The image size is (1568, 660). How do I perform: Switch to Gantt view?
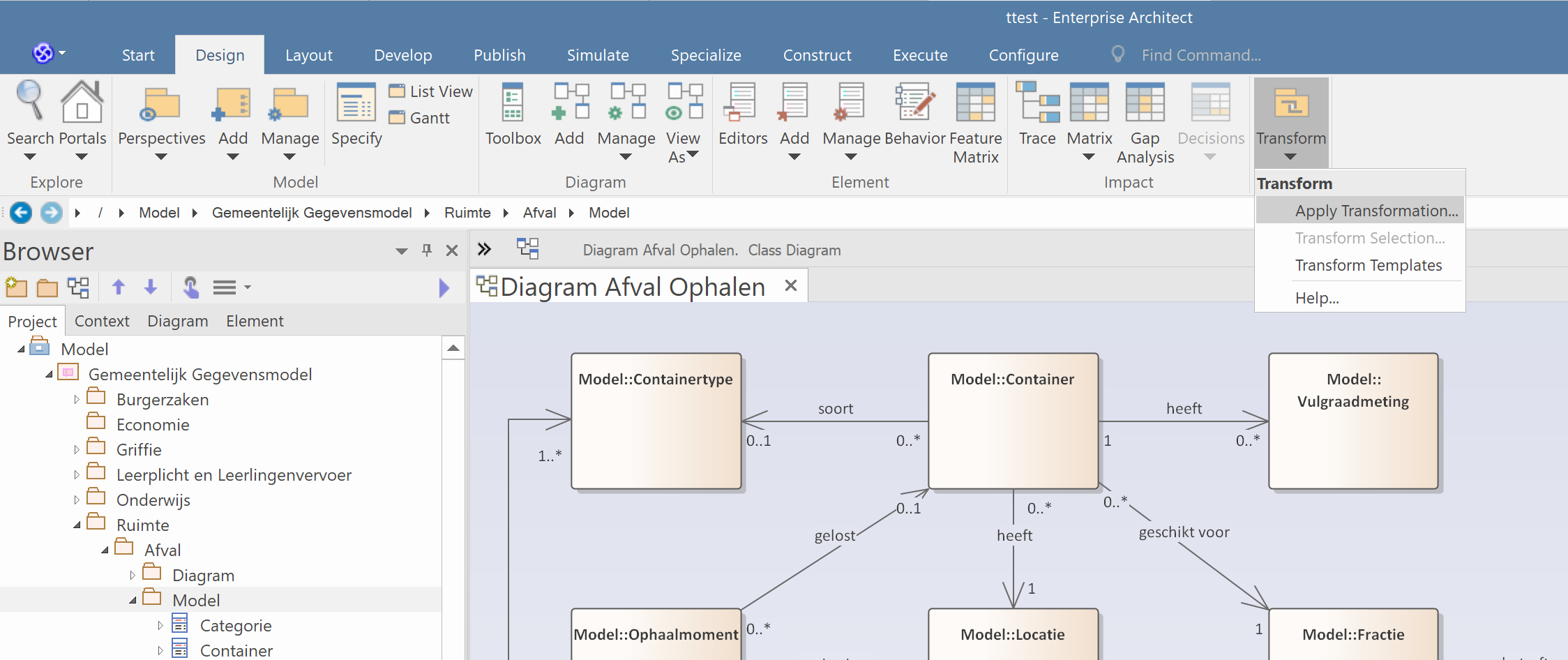tap(421, 118)
